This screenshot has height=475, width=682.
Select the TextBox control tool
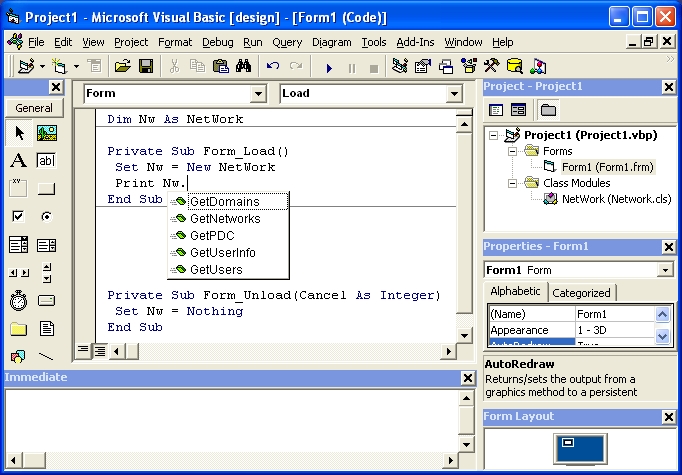(47, 161)
